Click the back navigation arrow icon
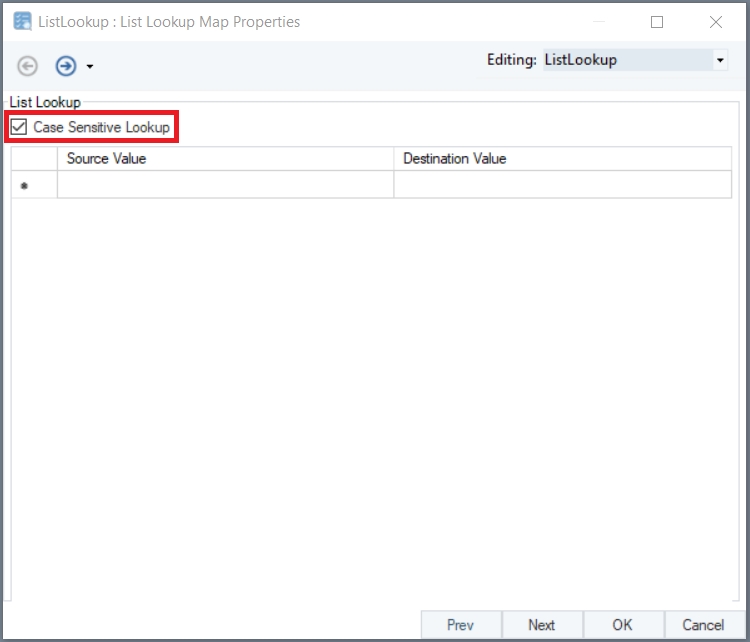Screen dimensions: 750x642 tap(27, 66)
